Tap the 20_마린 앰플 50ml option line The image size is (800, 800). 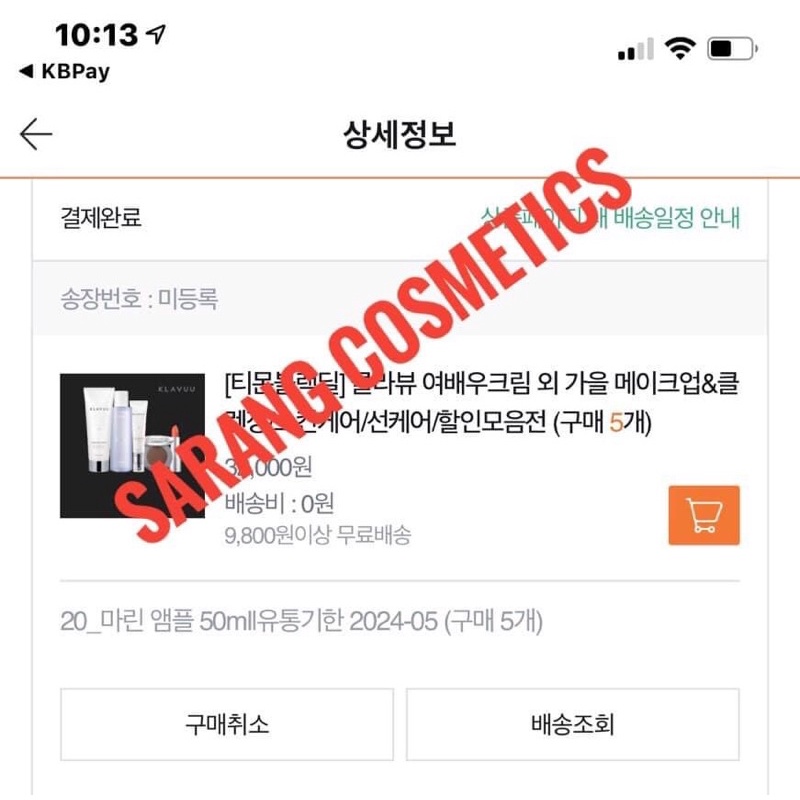301,621
